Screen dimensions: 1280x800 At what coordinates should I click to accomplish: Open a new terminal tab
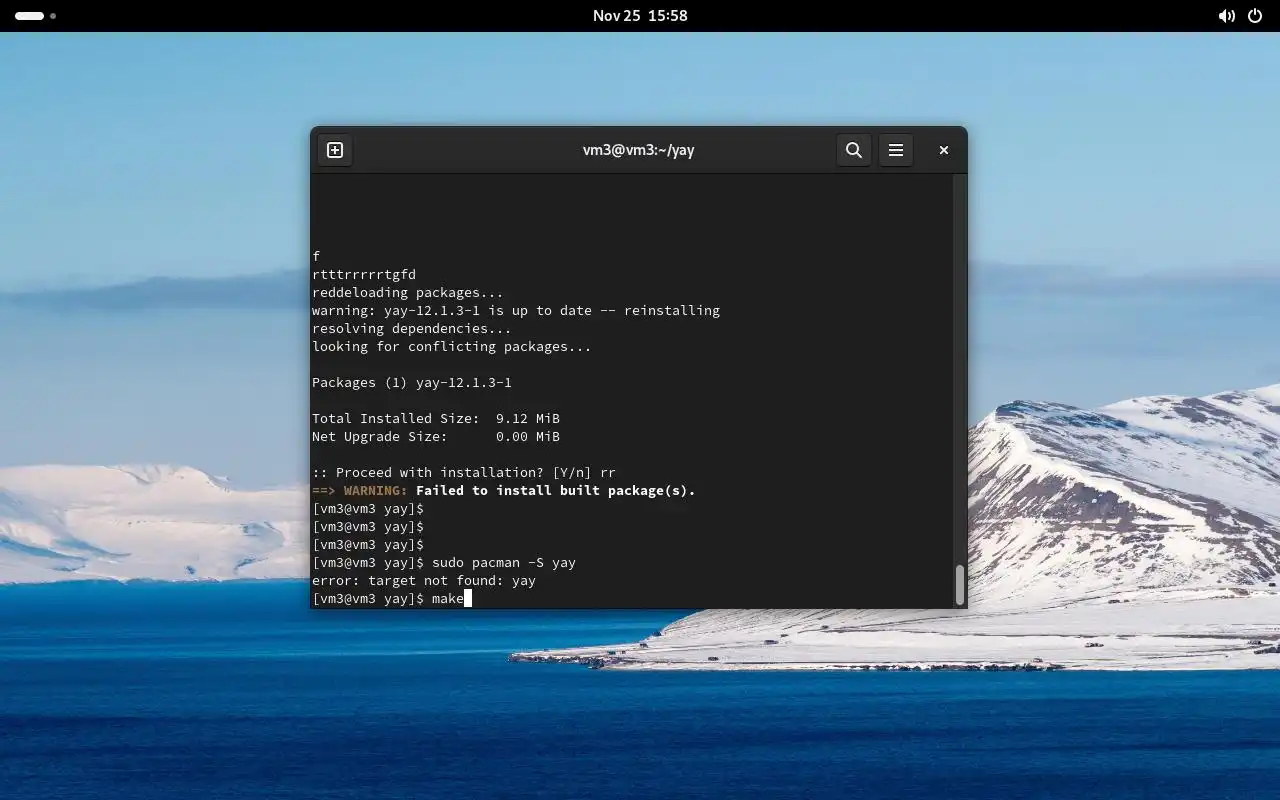click(335, 150)
